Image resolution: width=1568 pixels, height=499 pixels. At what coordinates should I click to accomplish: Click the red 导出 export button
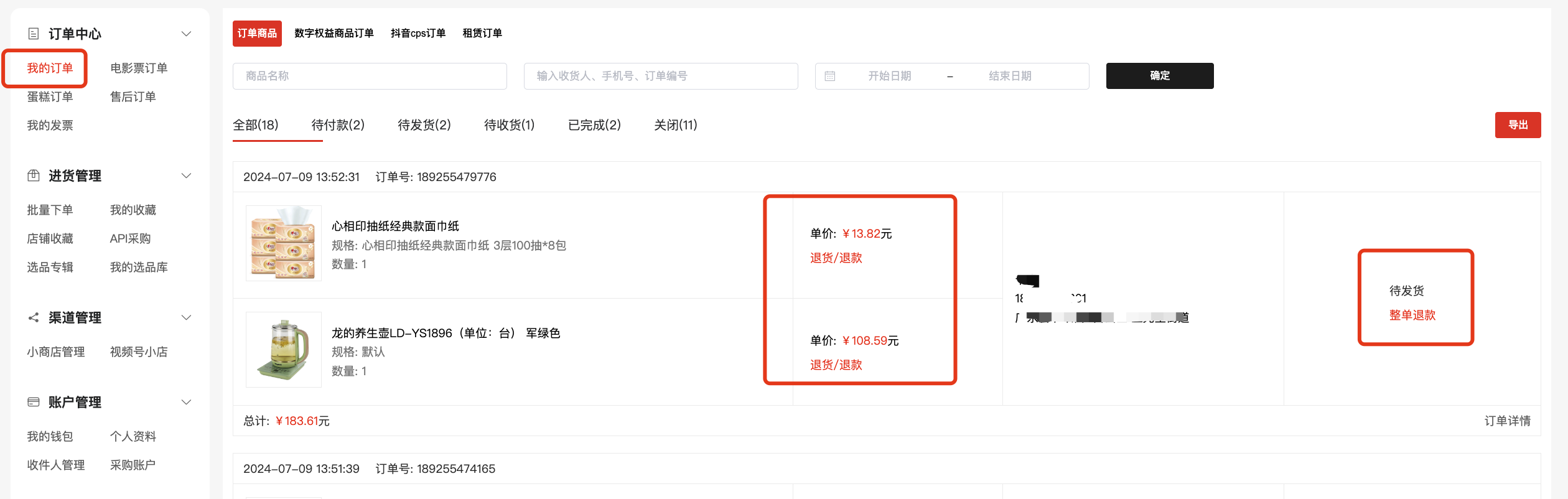point(1518,125)
